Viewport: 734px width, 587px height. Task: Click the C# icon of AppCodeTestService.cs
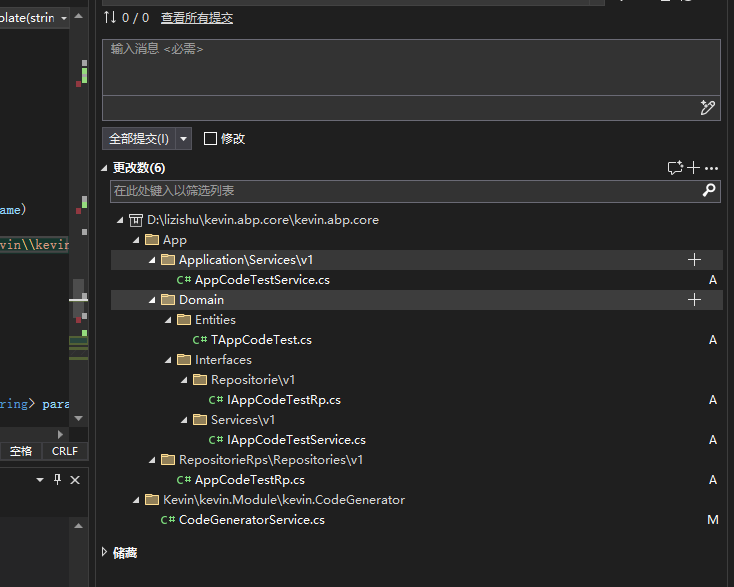184,280
